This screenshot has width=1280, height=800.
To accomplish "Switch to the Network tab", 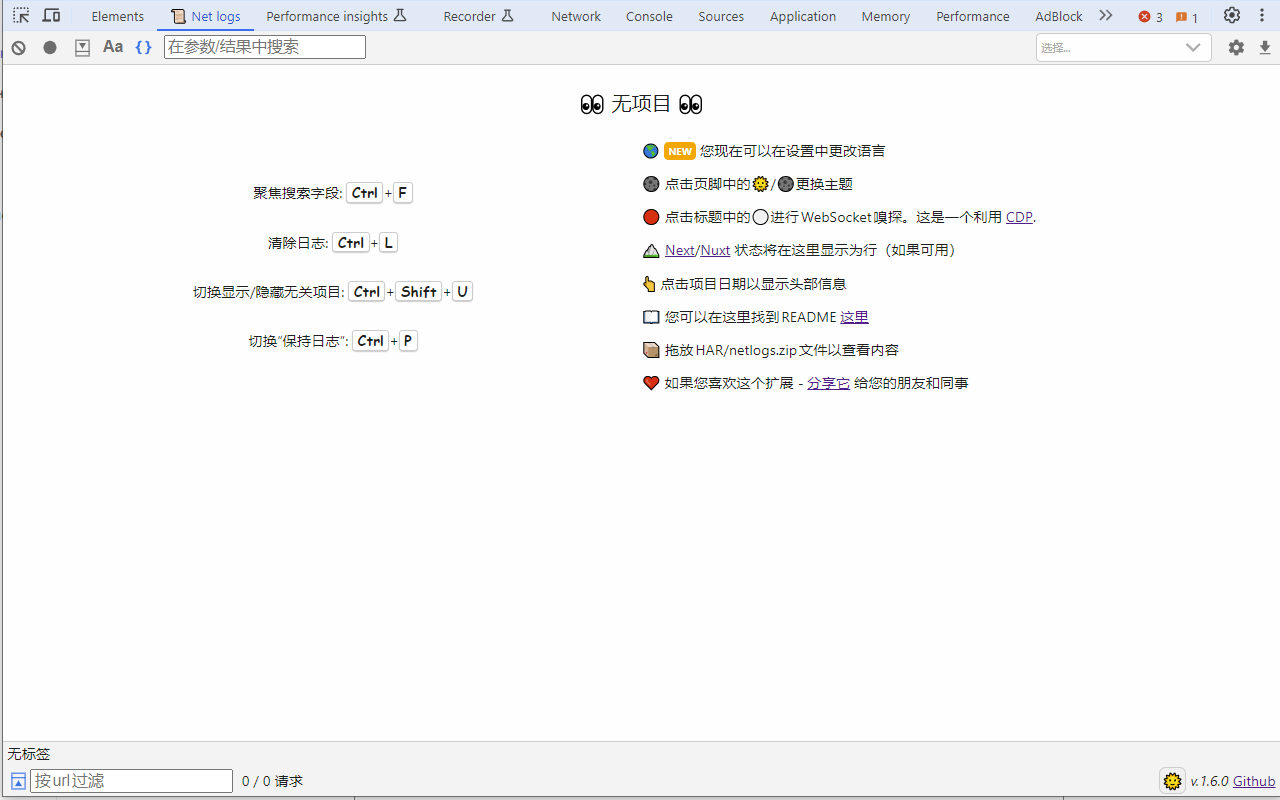I will 575,16.
